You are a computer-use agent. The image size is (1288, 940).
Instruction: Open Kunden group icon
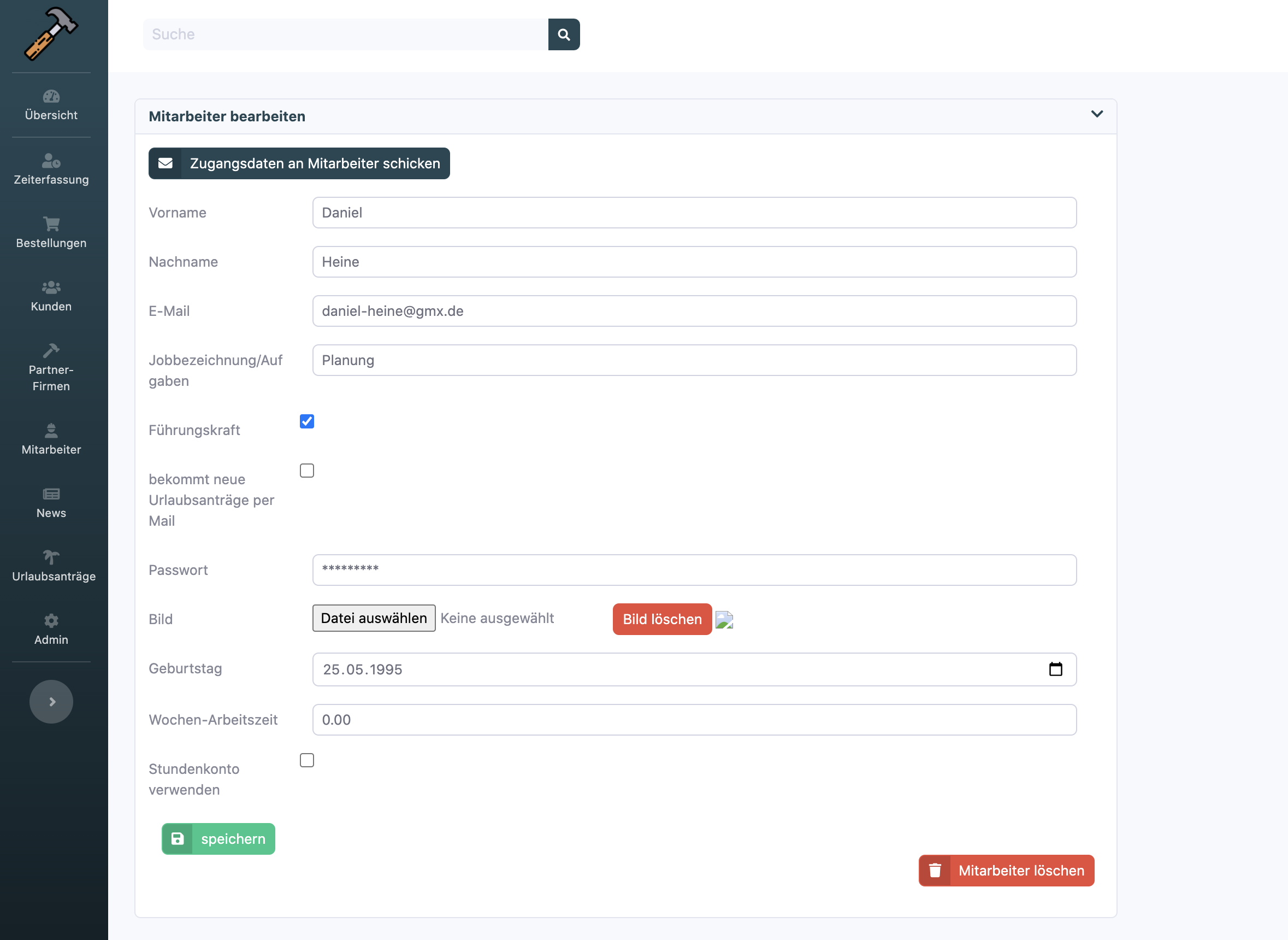(51, 287)
